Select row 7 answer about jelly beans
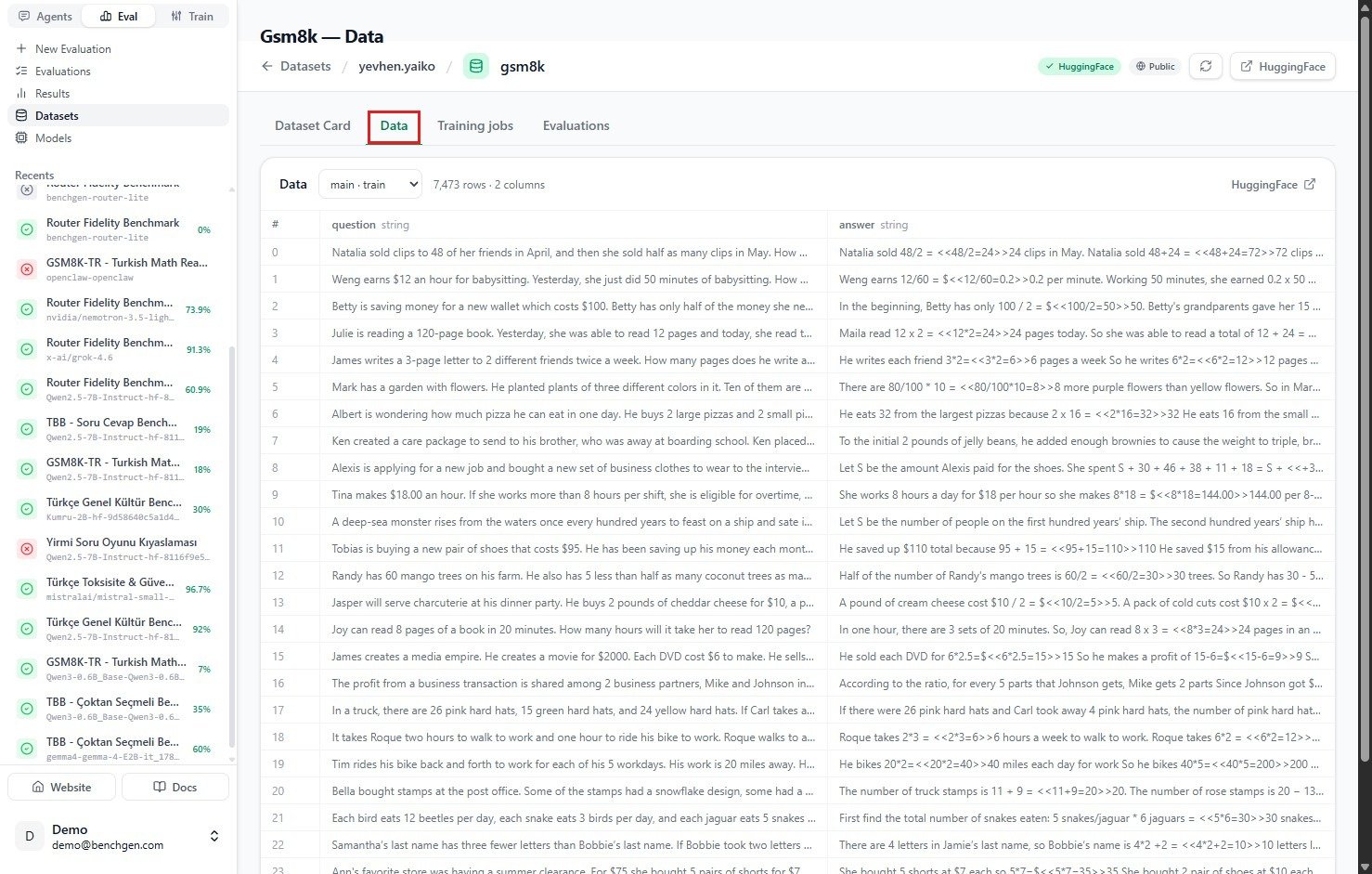The height and width of the screenshot is (874, 1372). click(x=1081, y=441)
